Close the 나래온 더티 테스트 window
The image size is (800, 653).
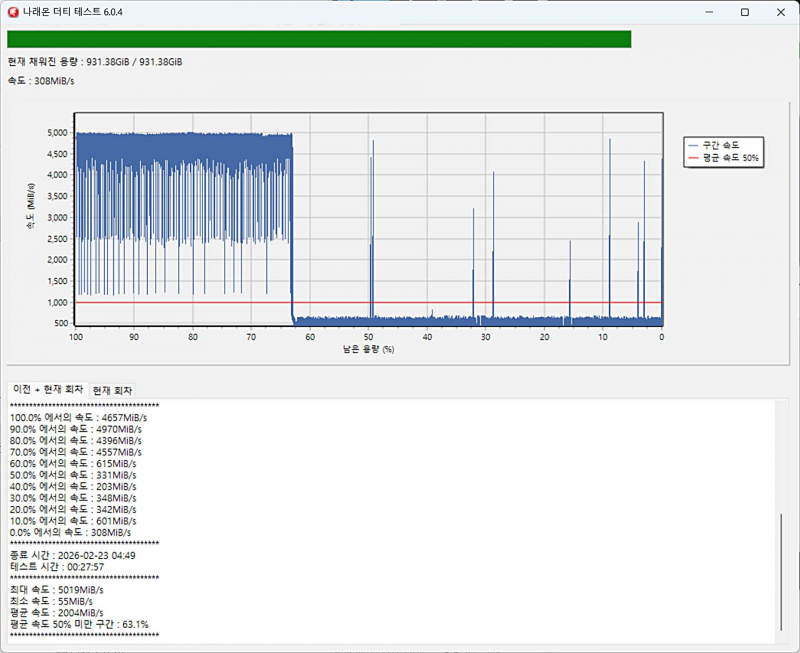click(x=778, y=12)
